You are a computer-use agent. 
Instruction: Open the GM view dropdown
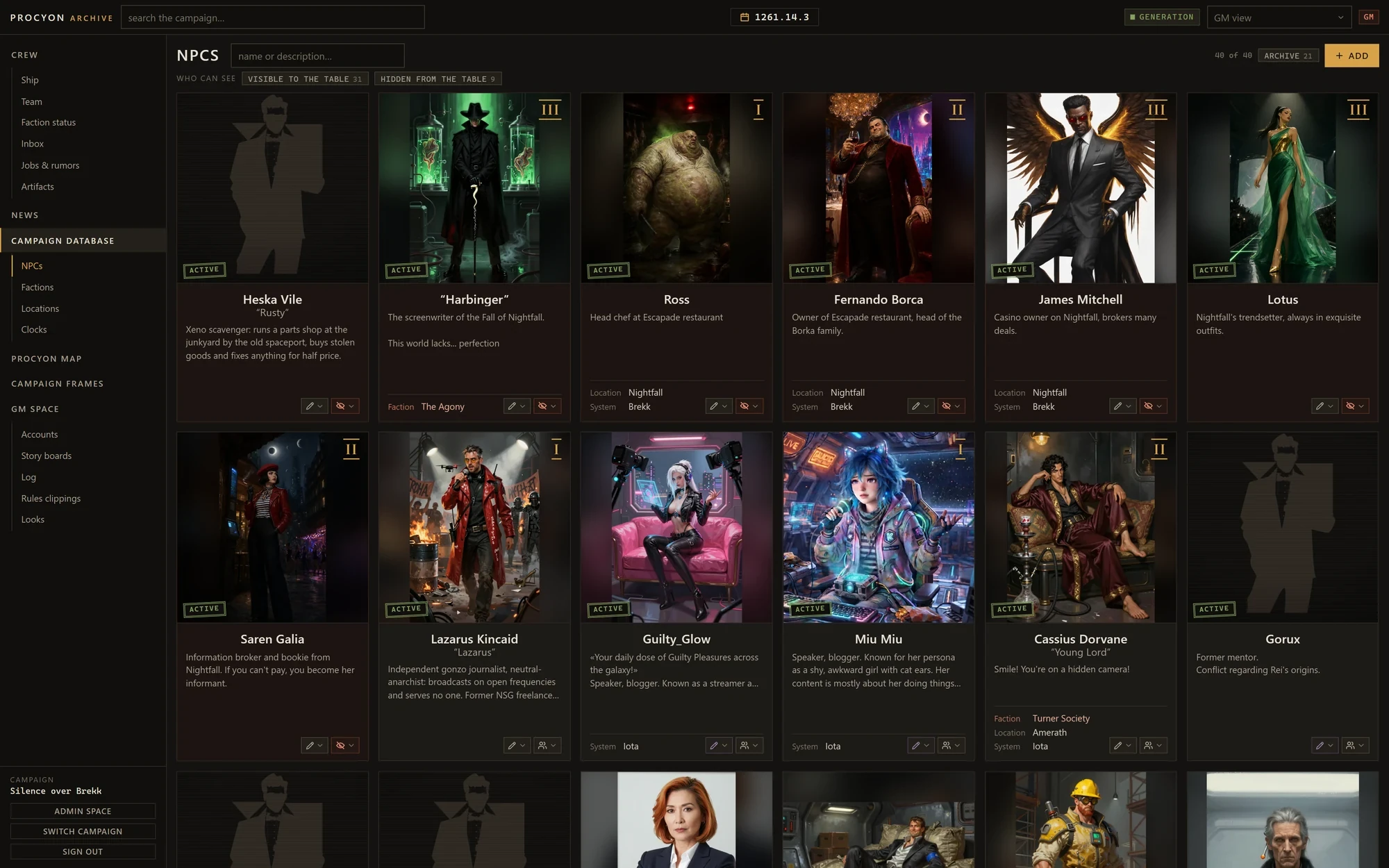pos(1279,17)
